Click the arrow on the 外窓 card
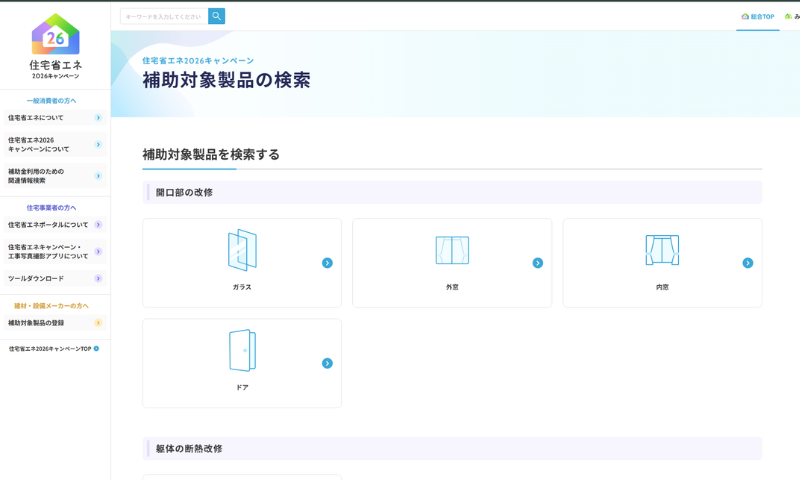Image resolution: width=800 pixels, height=480 pixels. (537, 263)
